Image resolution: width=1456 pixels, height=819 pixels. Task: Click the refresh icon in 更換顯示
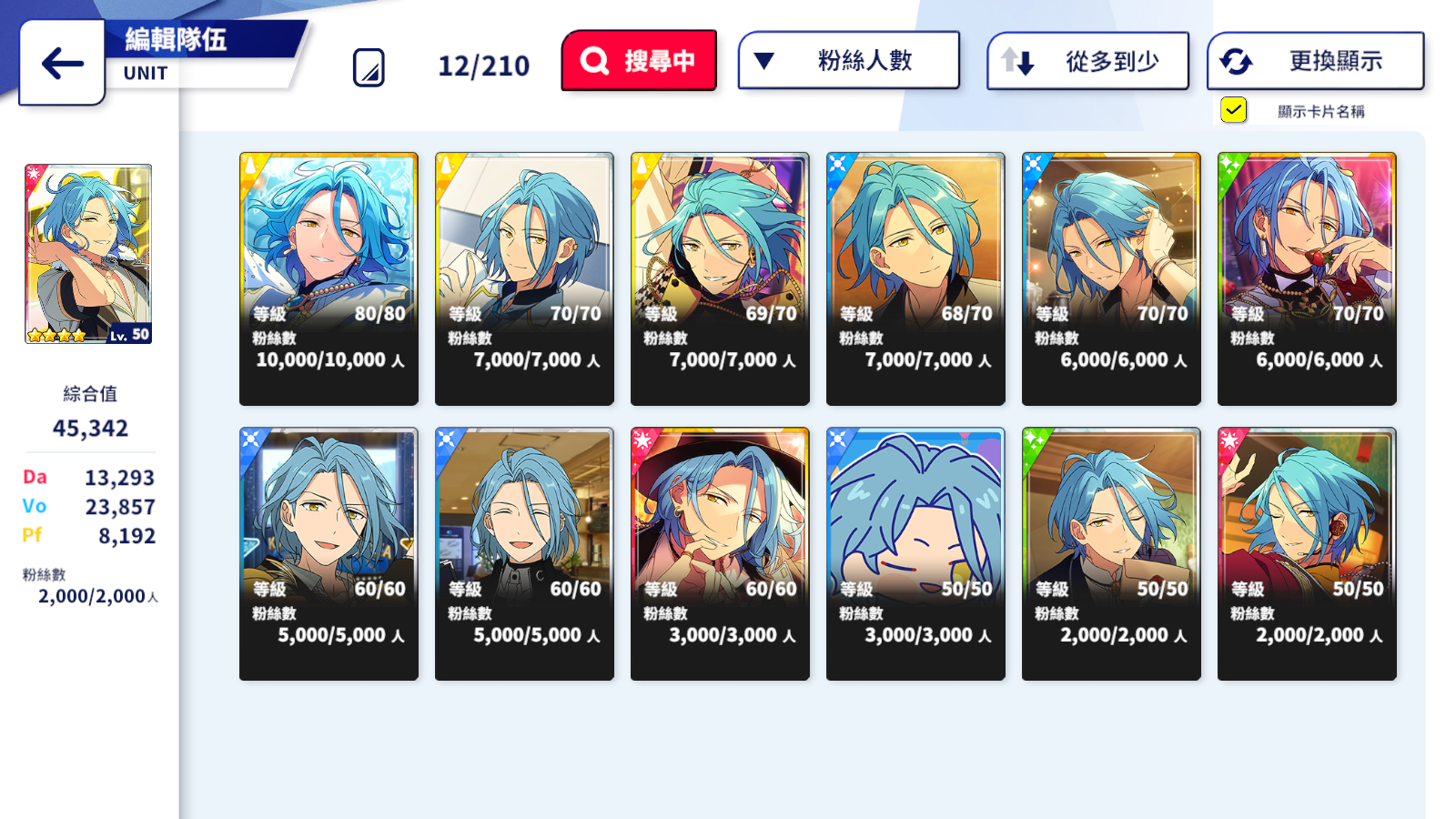1236,61
